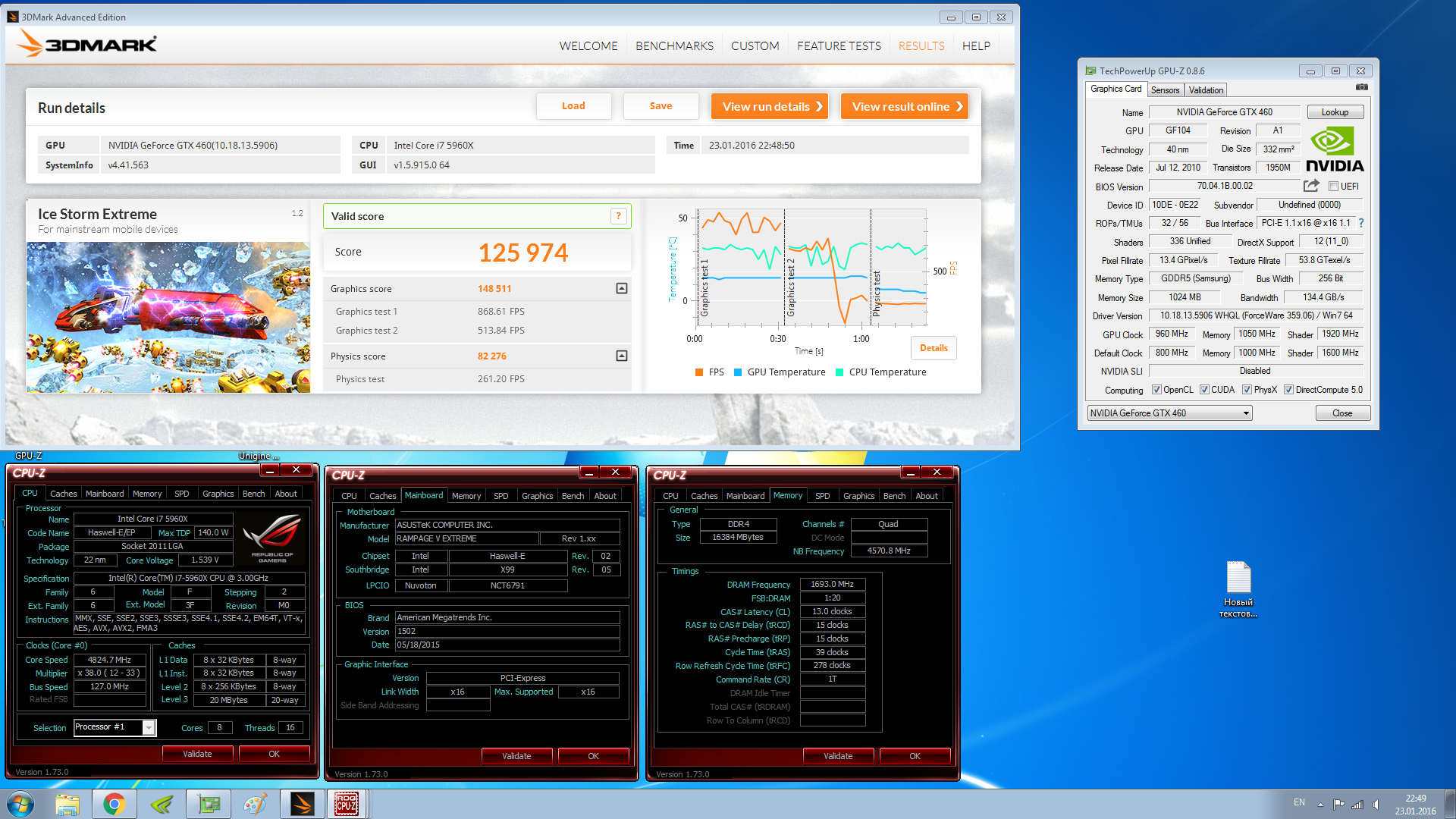This screenshot has width=1456, height=819.
Task: Click CPU Temperature green legend swatch
Action: [x=839, y=372]
